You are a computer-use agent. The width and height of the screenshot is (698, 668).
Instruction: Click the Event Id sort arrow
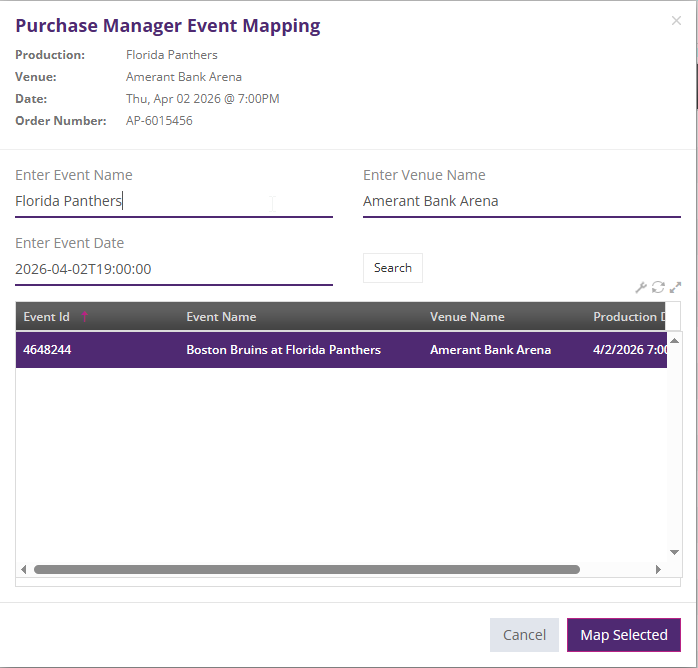pyautogui.click(x=85, y=316)
